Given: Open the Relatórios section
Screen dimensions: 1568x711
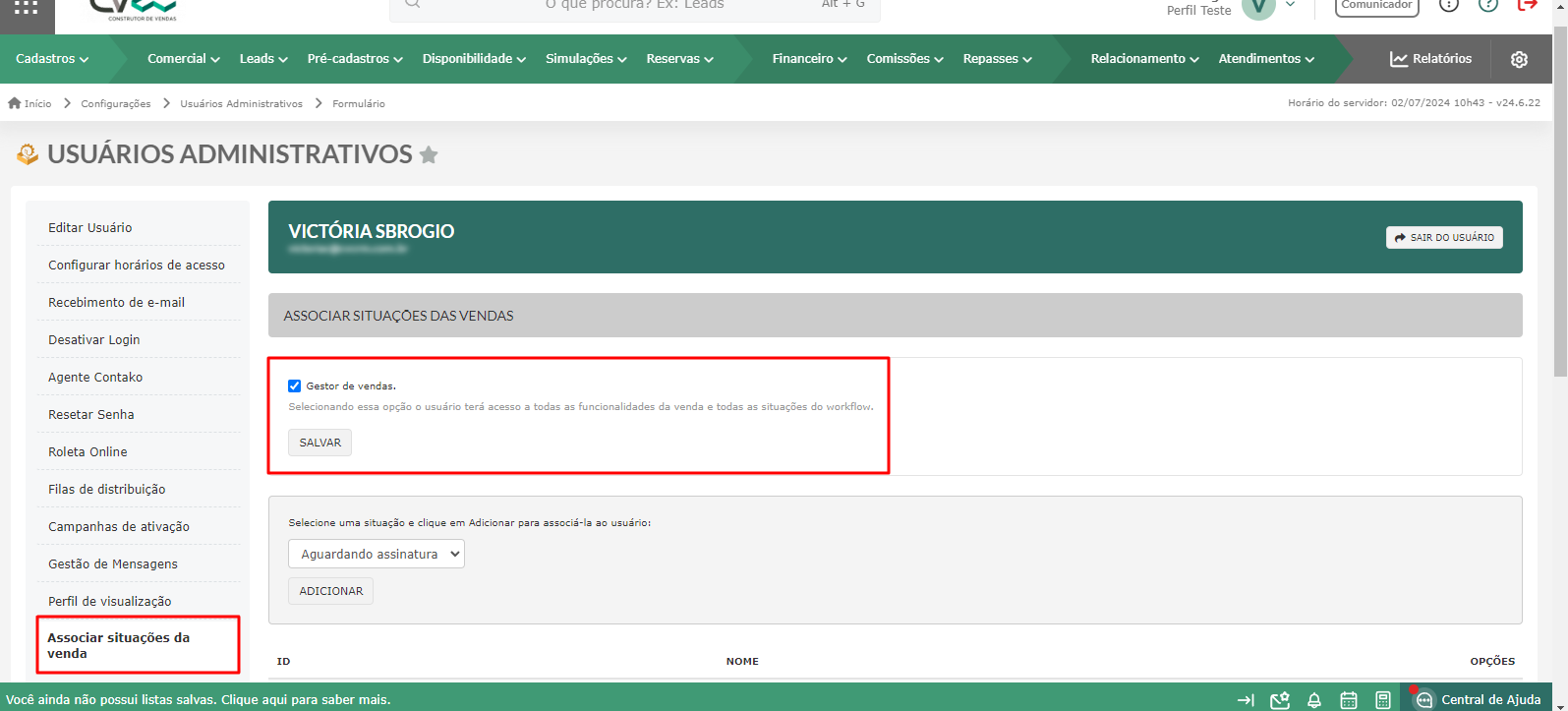Looking at the screenshot, I should (x=1430, y=59).
